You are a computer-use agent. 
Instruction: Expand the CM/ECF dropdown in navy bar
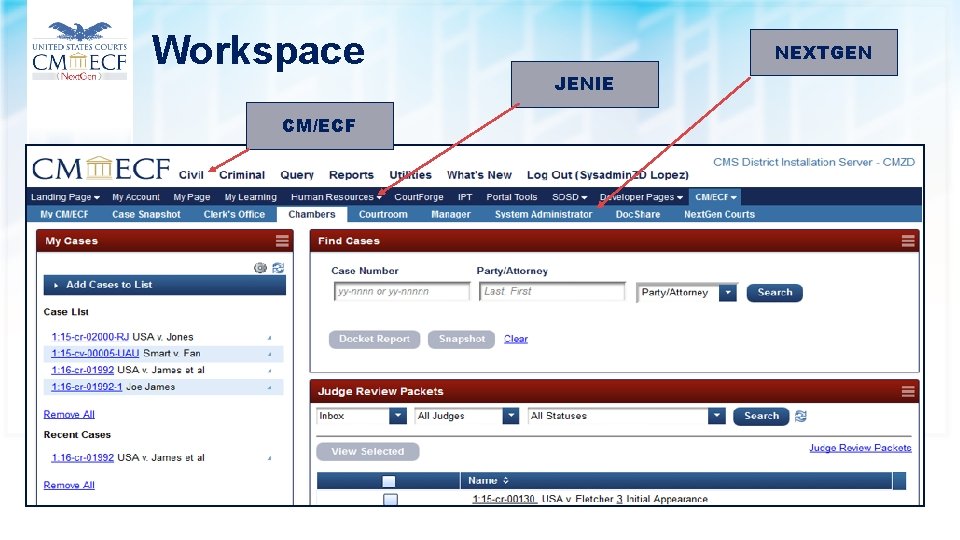coord(715,197)
